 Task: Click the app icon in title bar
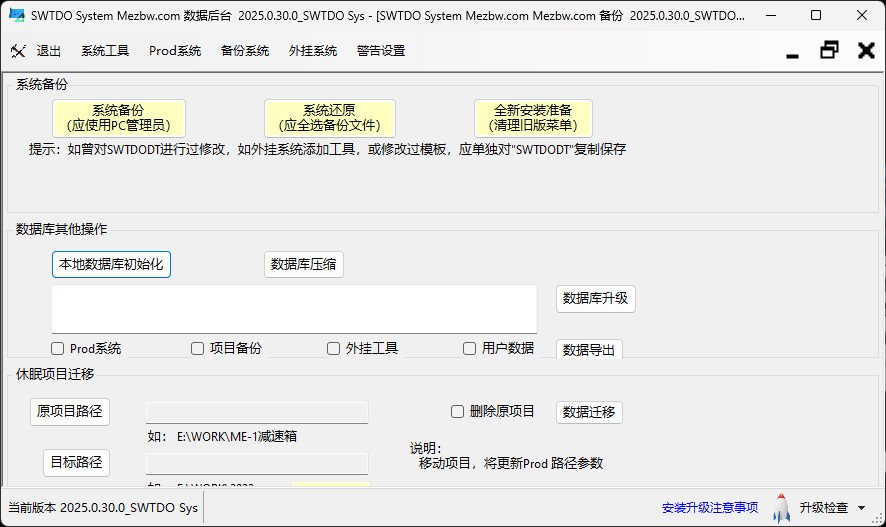(16, 16)
